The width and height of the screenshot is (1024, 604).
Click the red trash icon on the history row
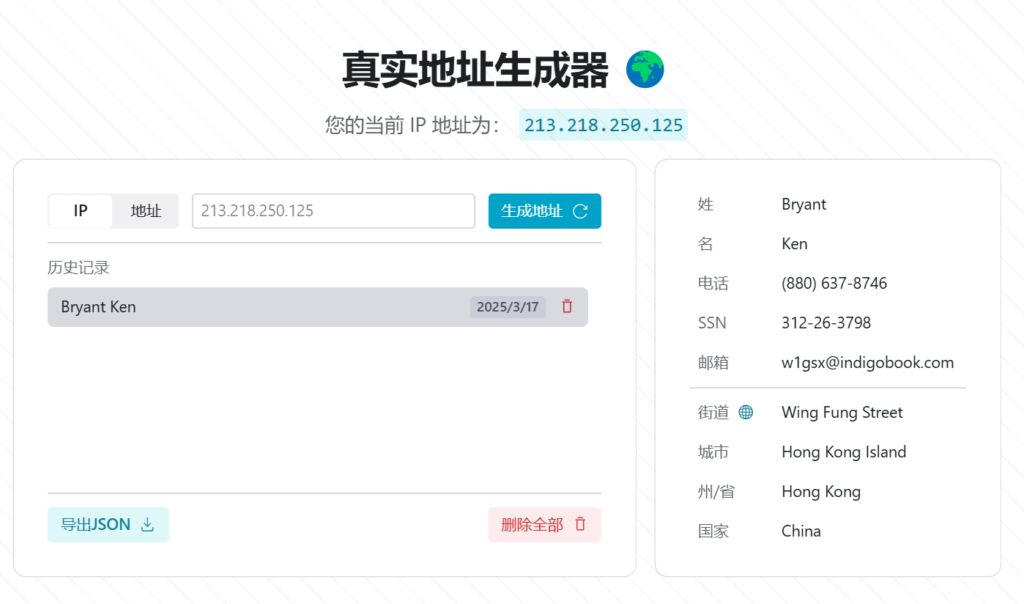click(x=567, y=307)
